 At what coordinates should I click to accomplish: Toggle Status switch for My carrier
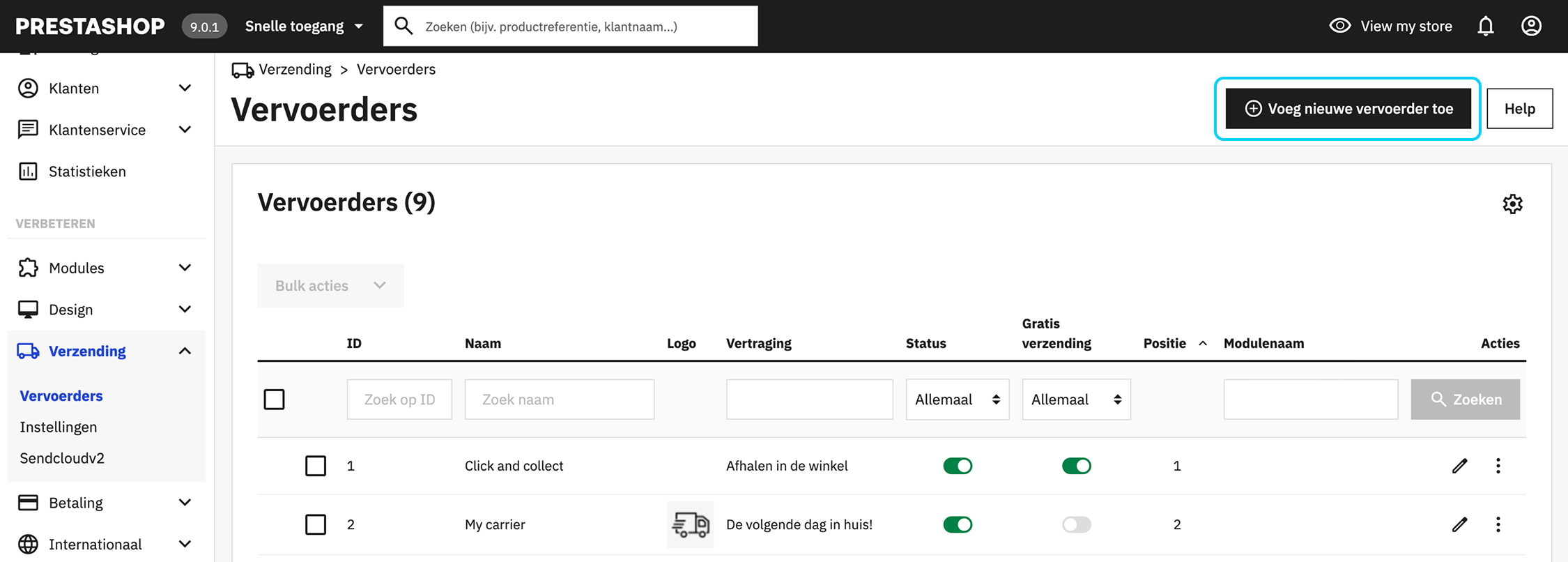pyautogui.click(x=958, y=524)
